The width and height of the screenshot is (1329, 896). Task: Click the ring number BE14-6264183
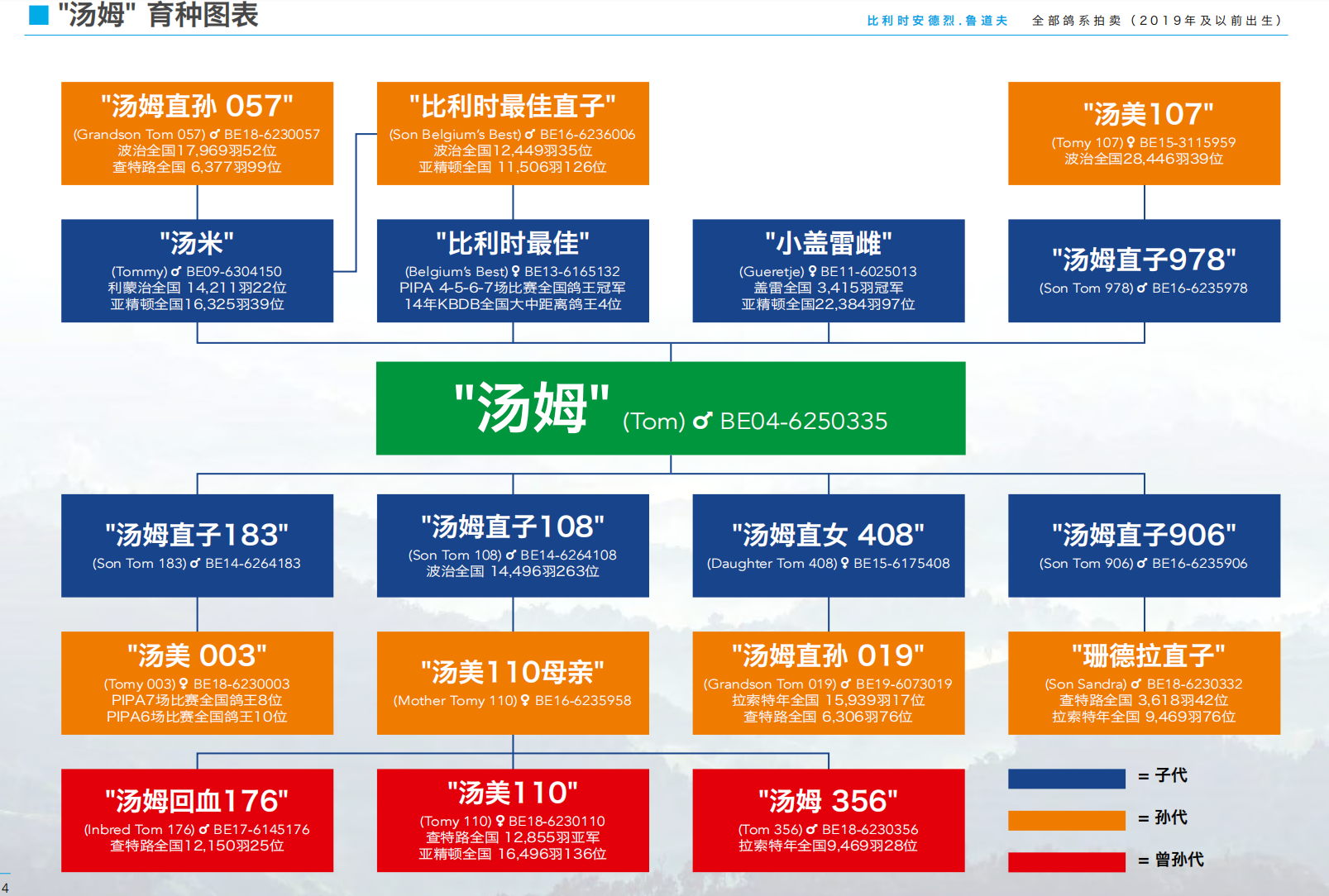253,563
